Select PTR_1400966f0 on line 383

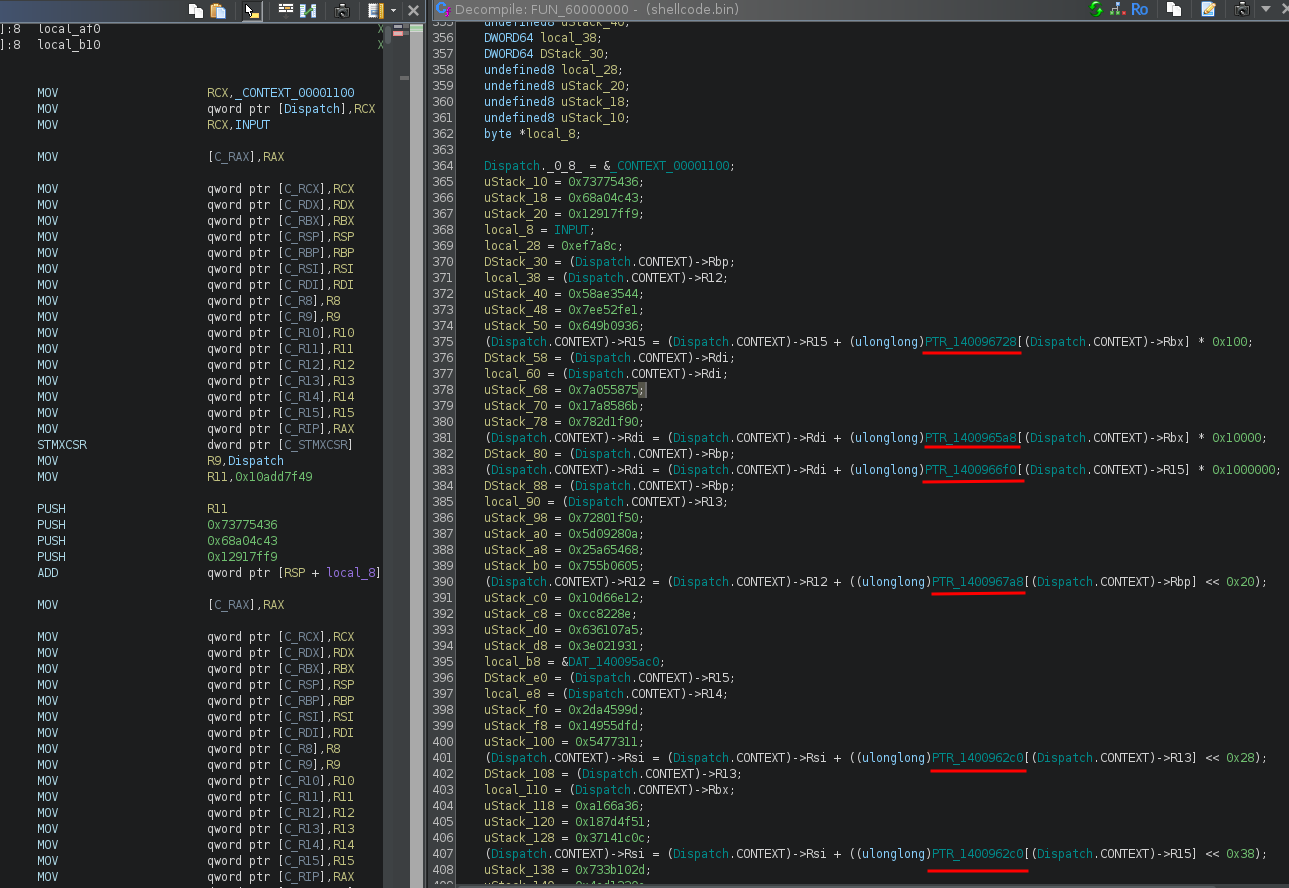[x=971, y=470]
